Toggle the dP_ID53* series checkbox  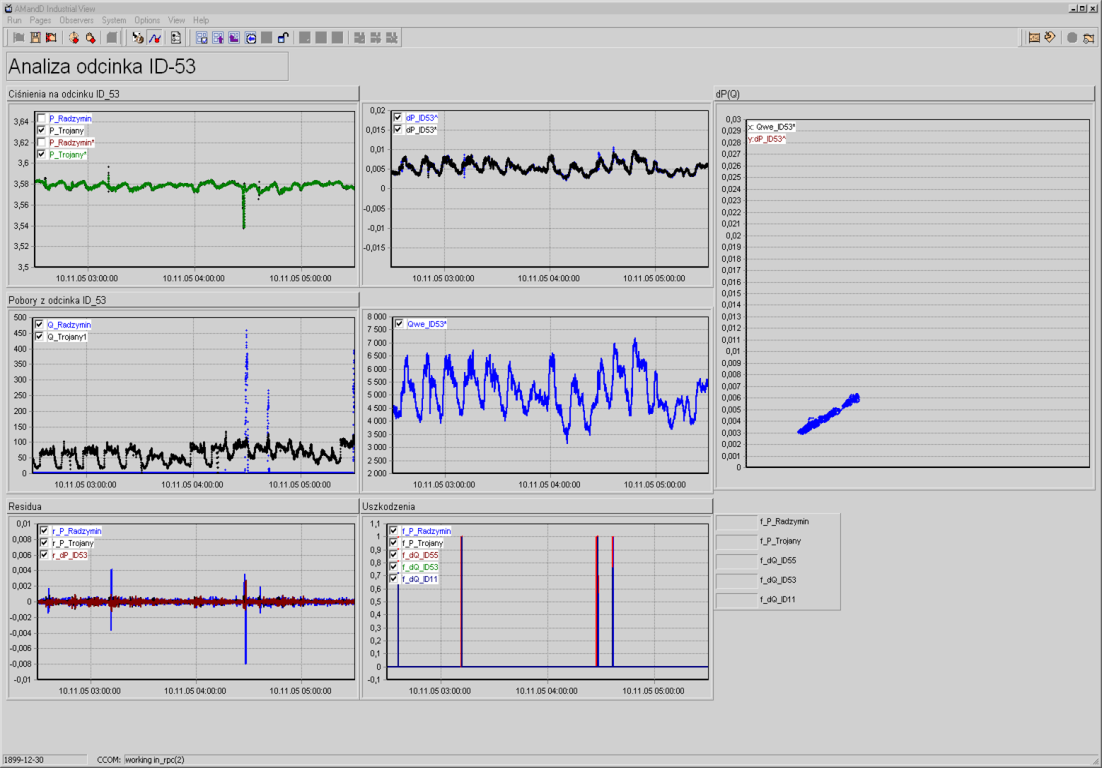[398, 130]
